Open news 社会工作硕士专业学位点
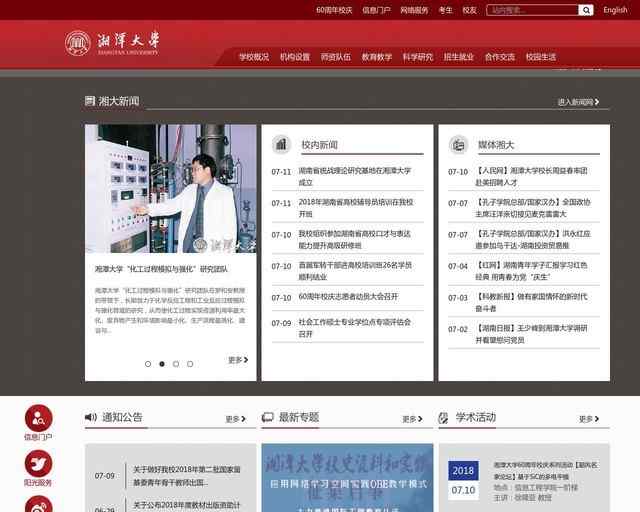The image size is (640, 512). tap(354, 328)
